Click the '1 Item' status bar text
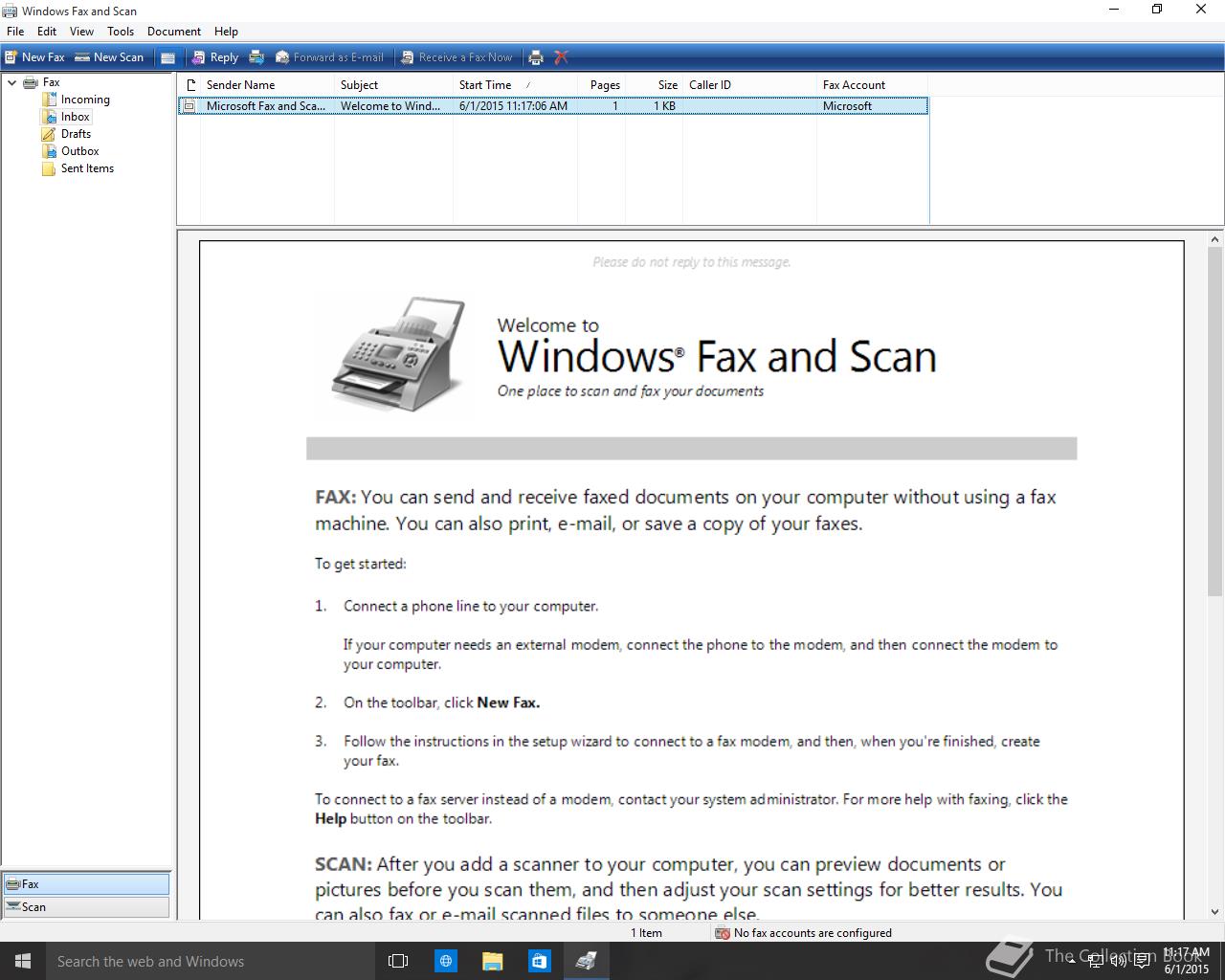Viewport: 1225px width, 980px height. click(x=646, y=933)
